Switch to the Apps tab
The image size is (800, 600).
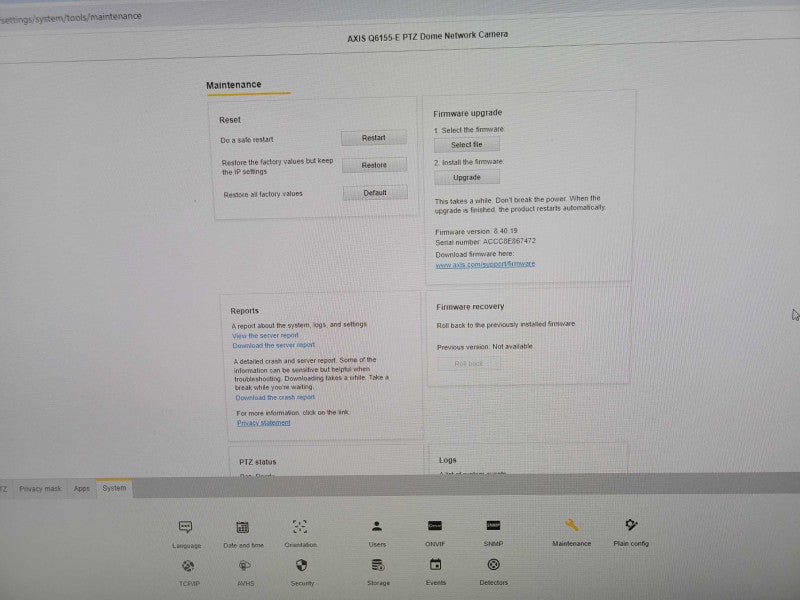pos(82,488)
